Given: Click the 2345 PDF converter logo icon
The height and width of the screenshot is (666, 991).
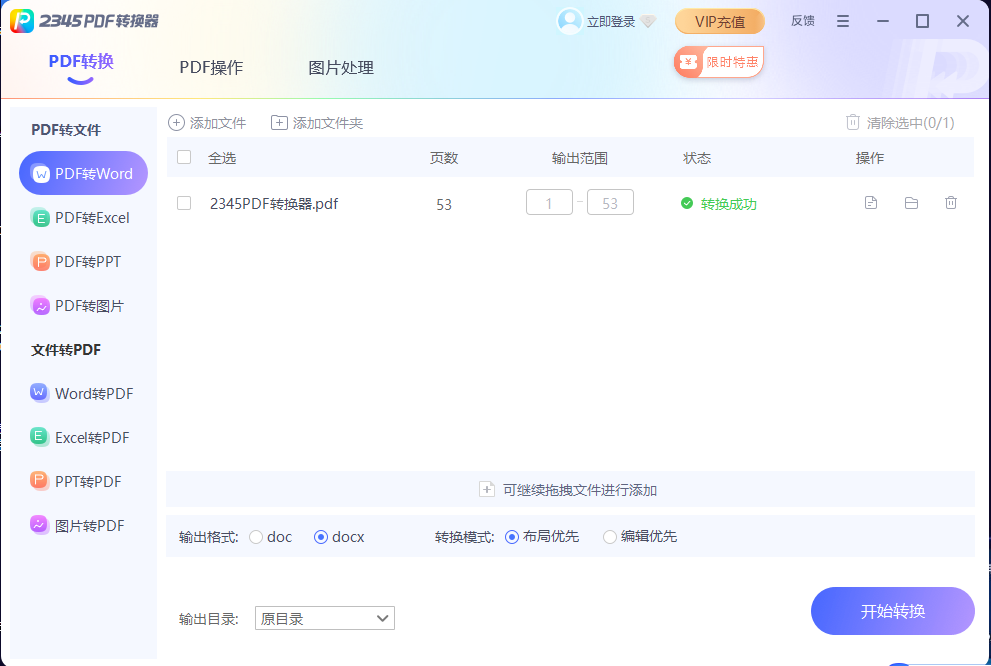Looking at the screenshot, I should (x=22, y=21).
